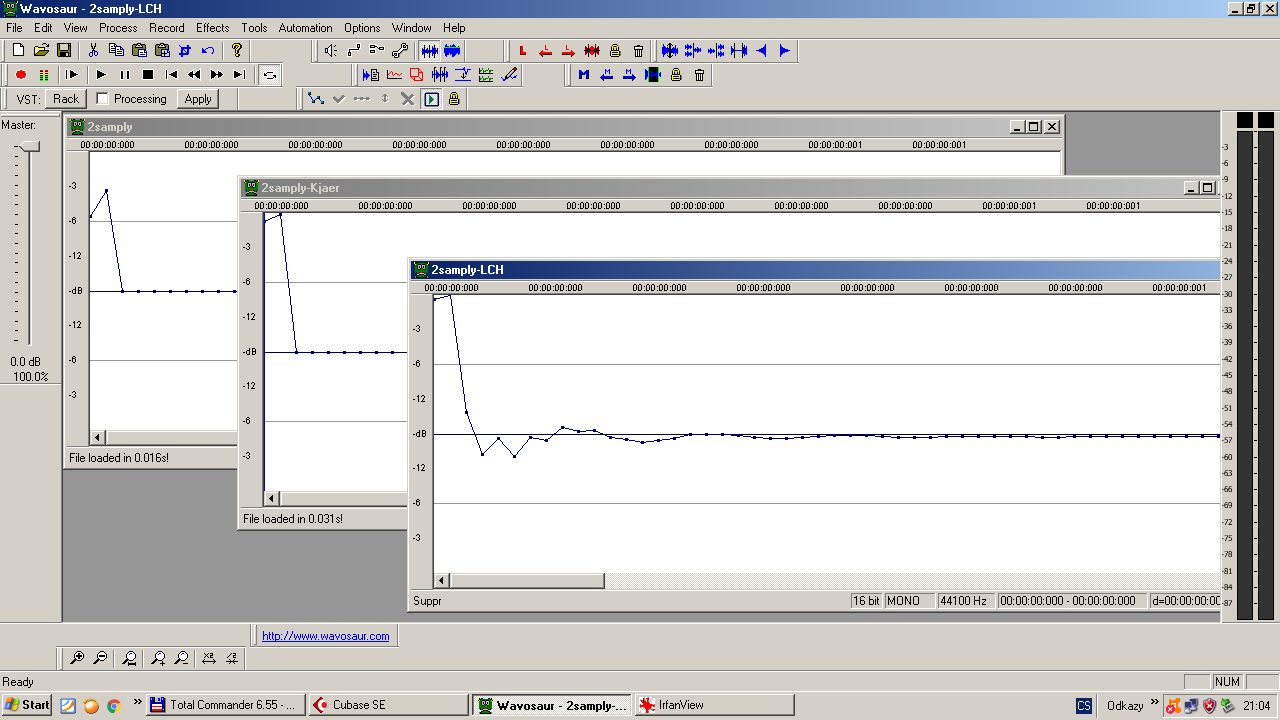
Task: Toggle the loop playback button
Action: click(x=269, y=75)
